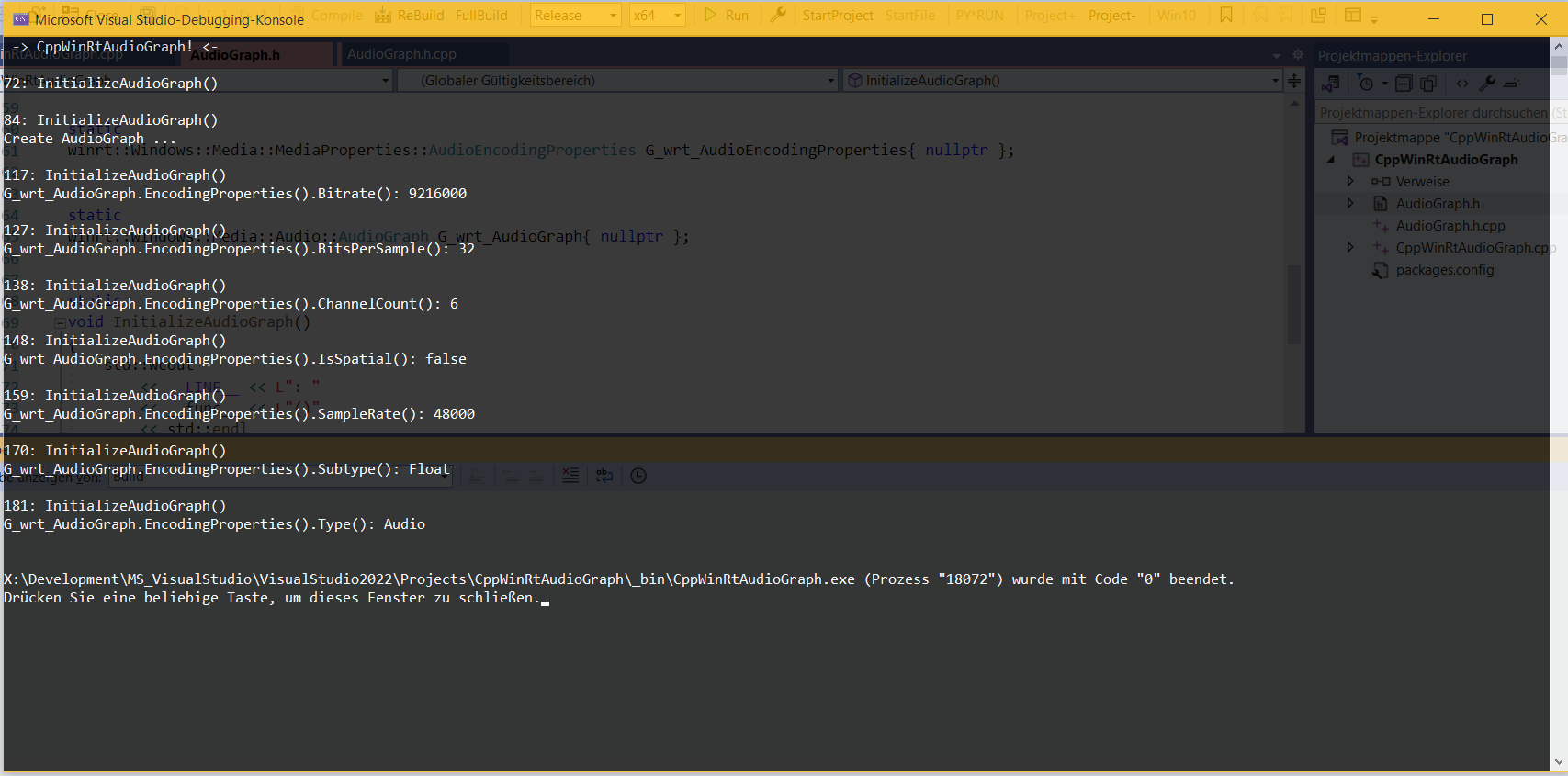The width and height of the screenshot is (1568, 776).
Task: Open the InitializeAudioGraph() member dropdown
Action: [1061, 81]
